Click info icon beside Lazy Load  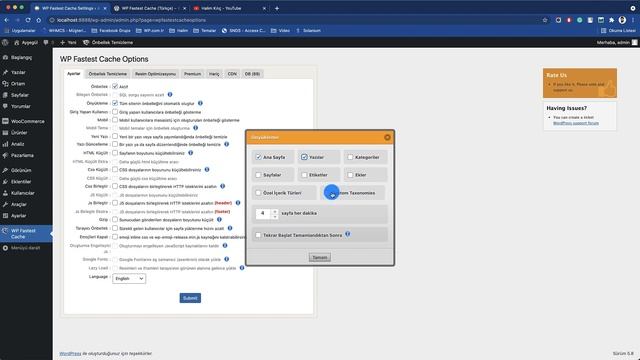pos(242,268)
